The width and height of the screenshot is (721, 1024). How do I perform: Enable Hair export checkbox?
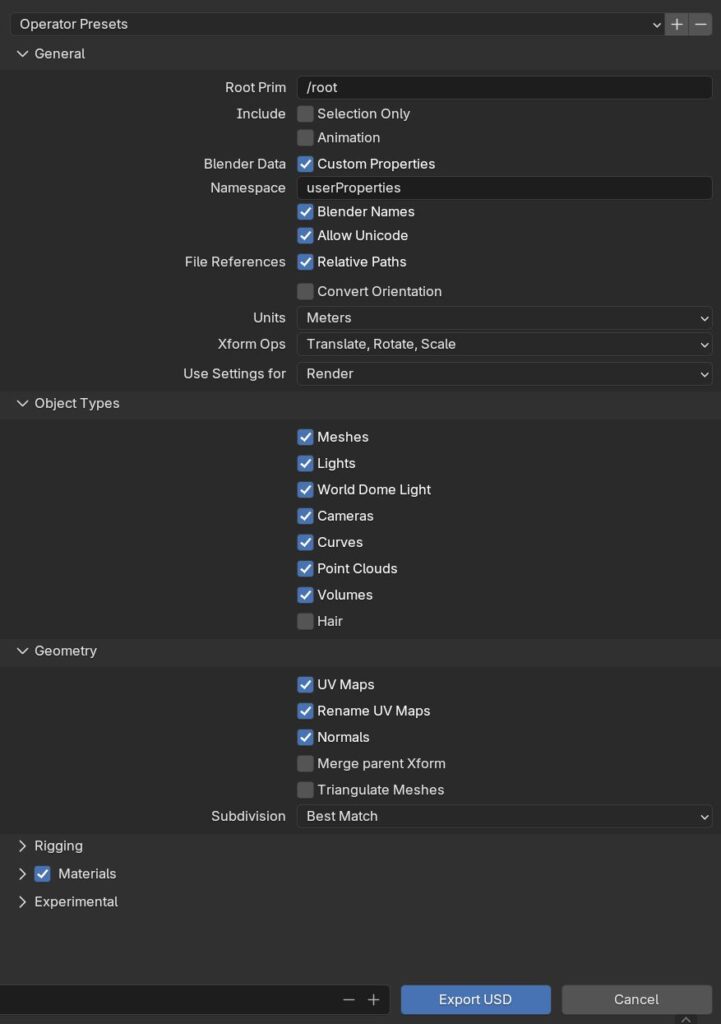tap(306, 621)
